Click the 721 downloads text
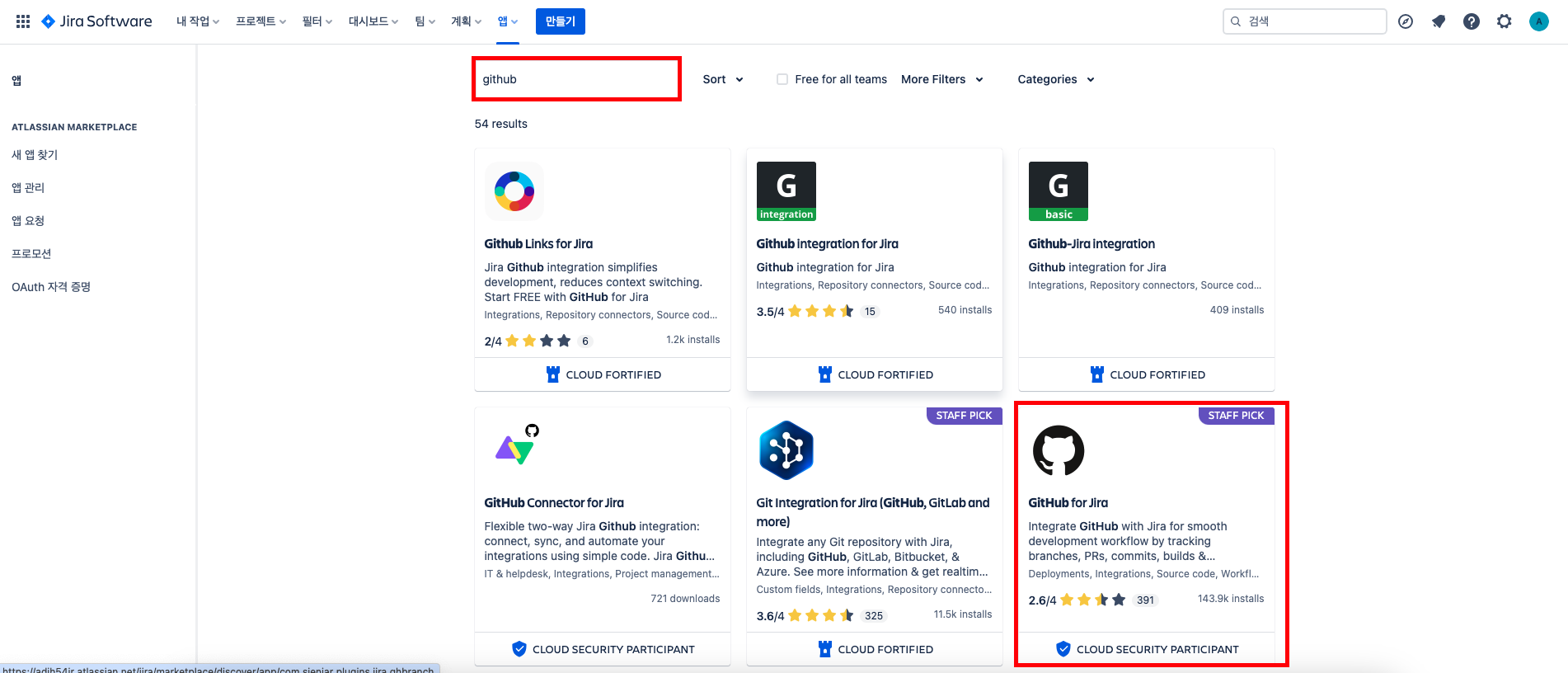Viewport: 1568px width, 673px height. point(685,599)
